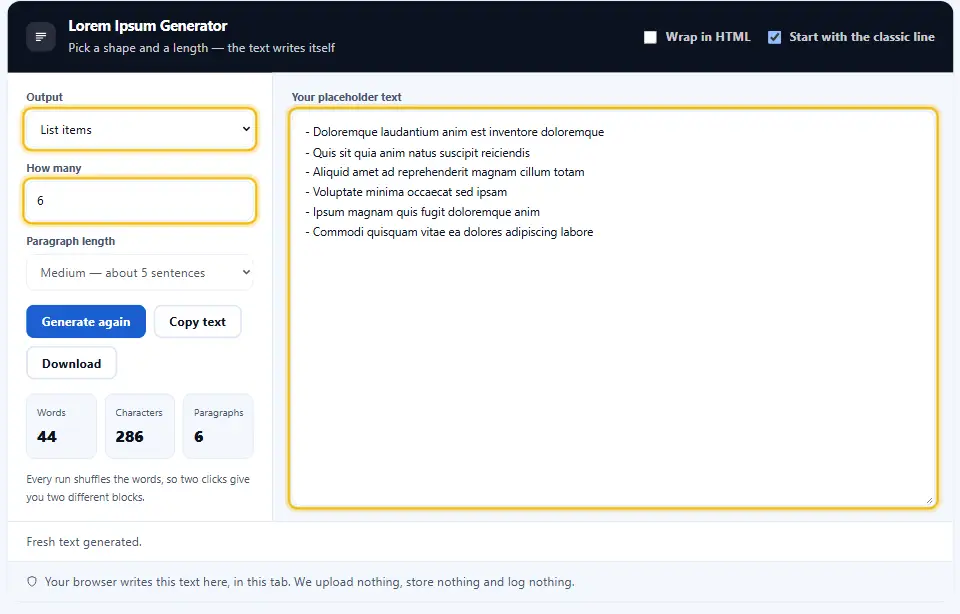The image size is (960, 614).
Task: Click the 'How many' field label
Action: pyautogui.click(x=54, y=168)
